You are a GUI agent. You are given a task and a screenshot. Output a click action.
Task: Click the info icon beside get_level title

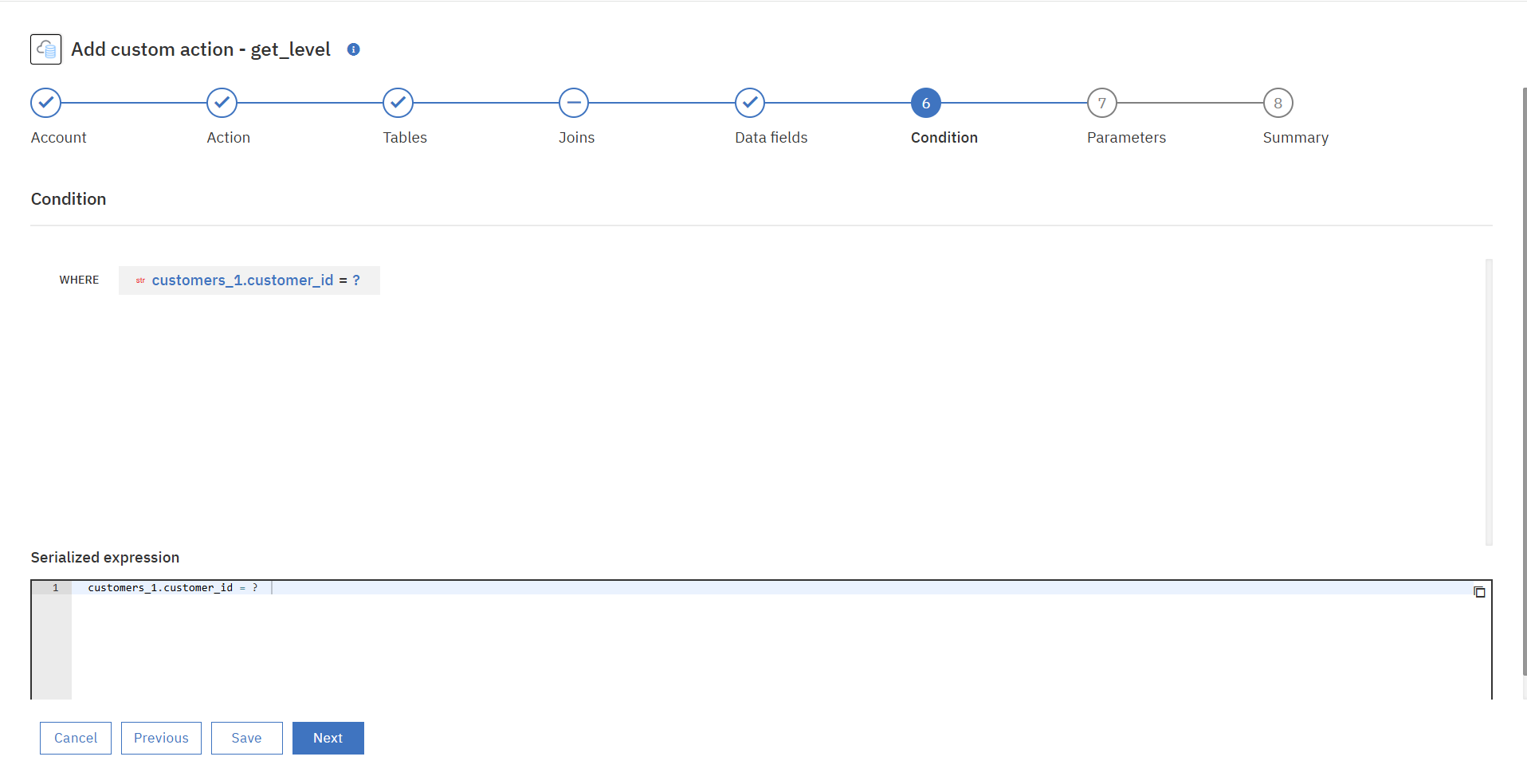[353, 49]
